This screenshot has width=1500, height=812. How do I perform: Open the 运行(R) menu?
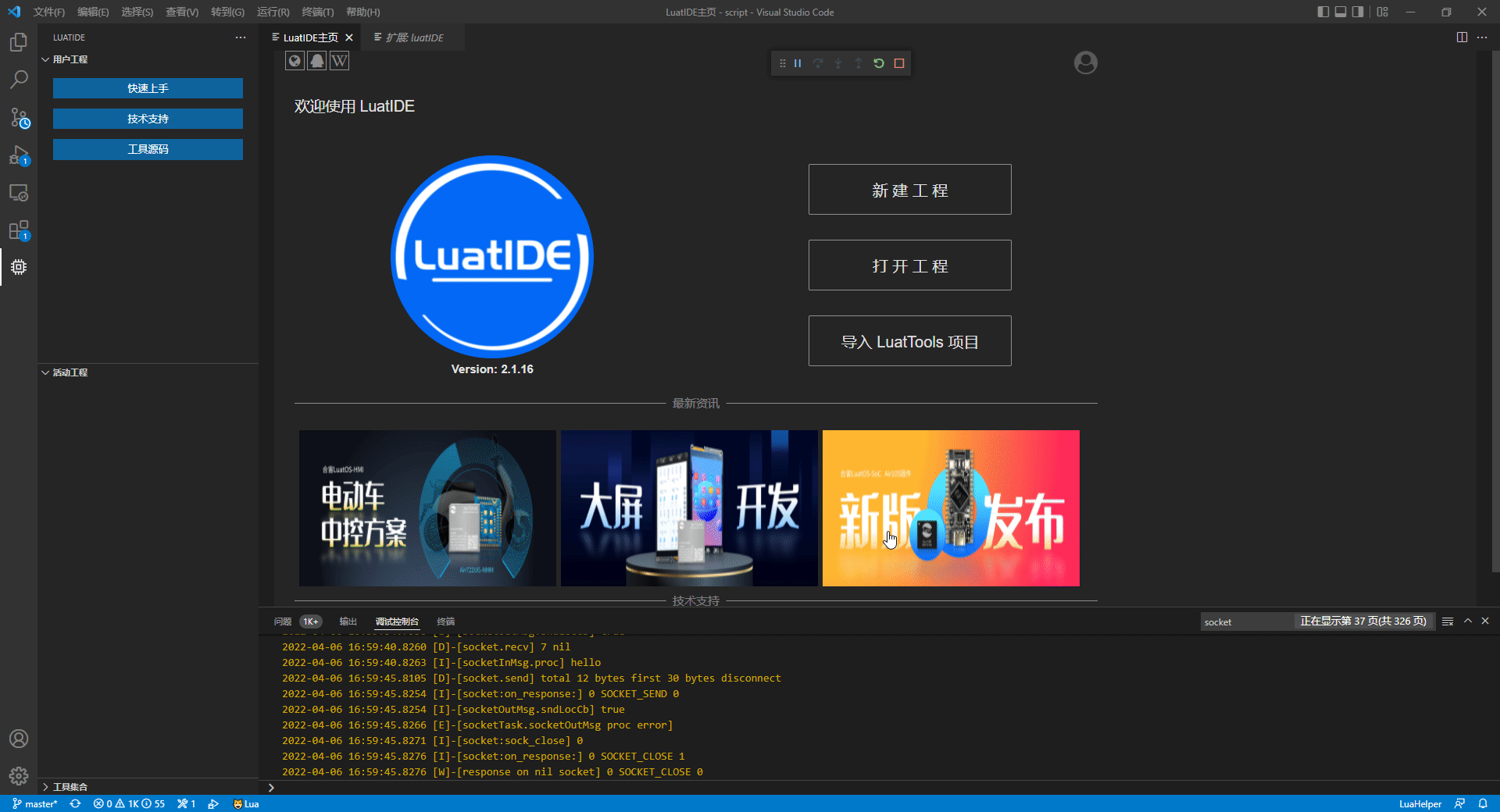click(x=273, y=12)
